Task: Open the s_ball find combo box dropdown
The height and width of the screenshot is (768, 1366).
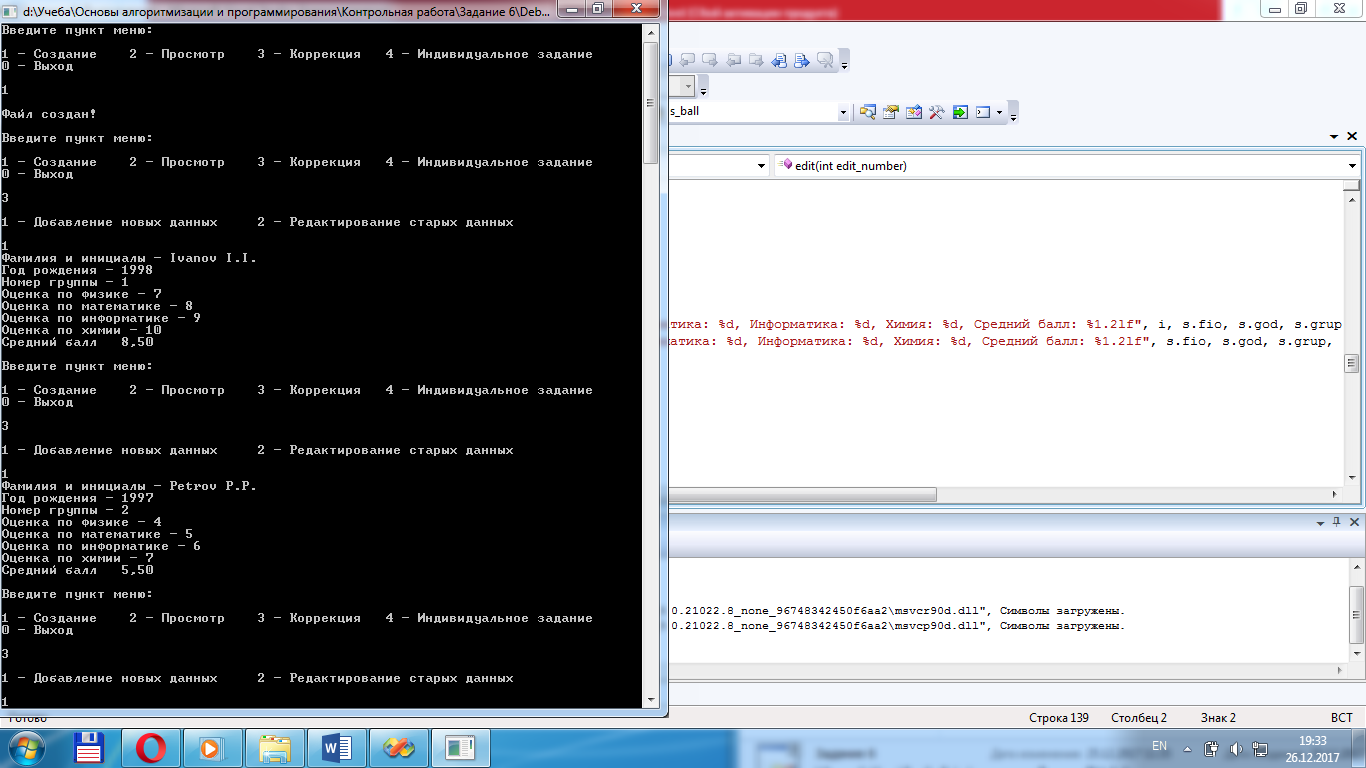Action: (843, 112)
